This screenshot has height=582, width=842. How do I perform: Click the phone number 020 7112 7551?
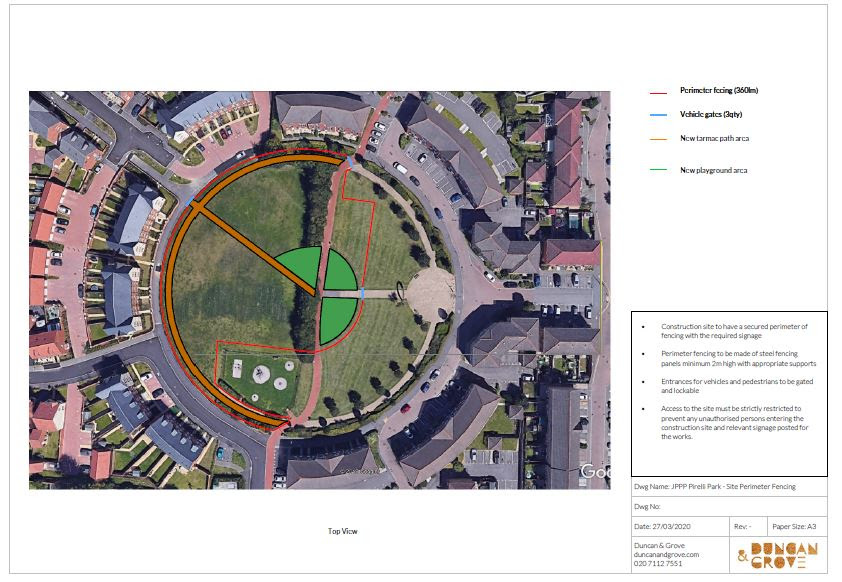coord(660,563)
